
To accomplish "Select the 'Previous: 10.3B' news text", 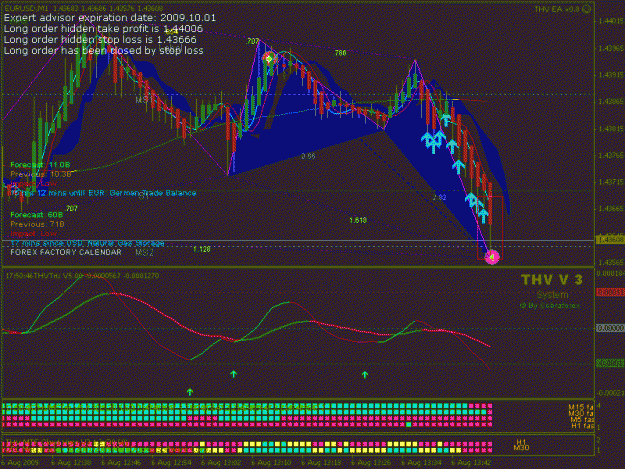I will coord(41,174).
